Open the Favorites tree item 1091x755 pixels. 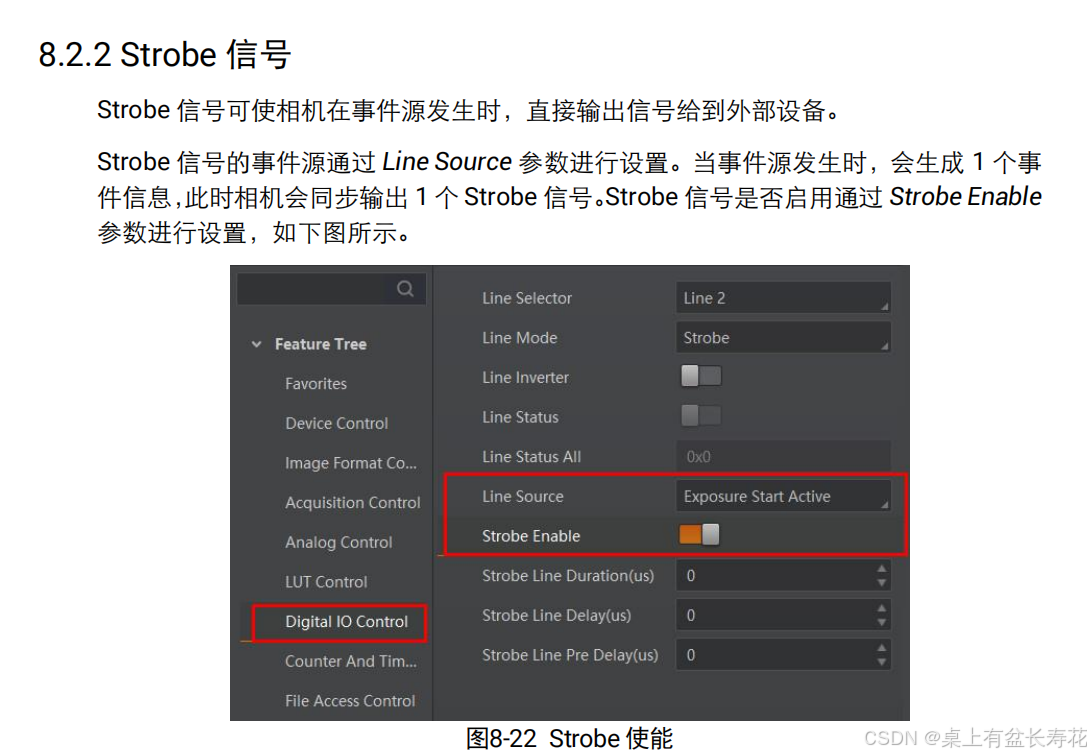point(315,383)
